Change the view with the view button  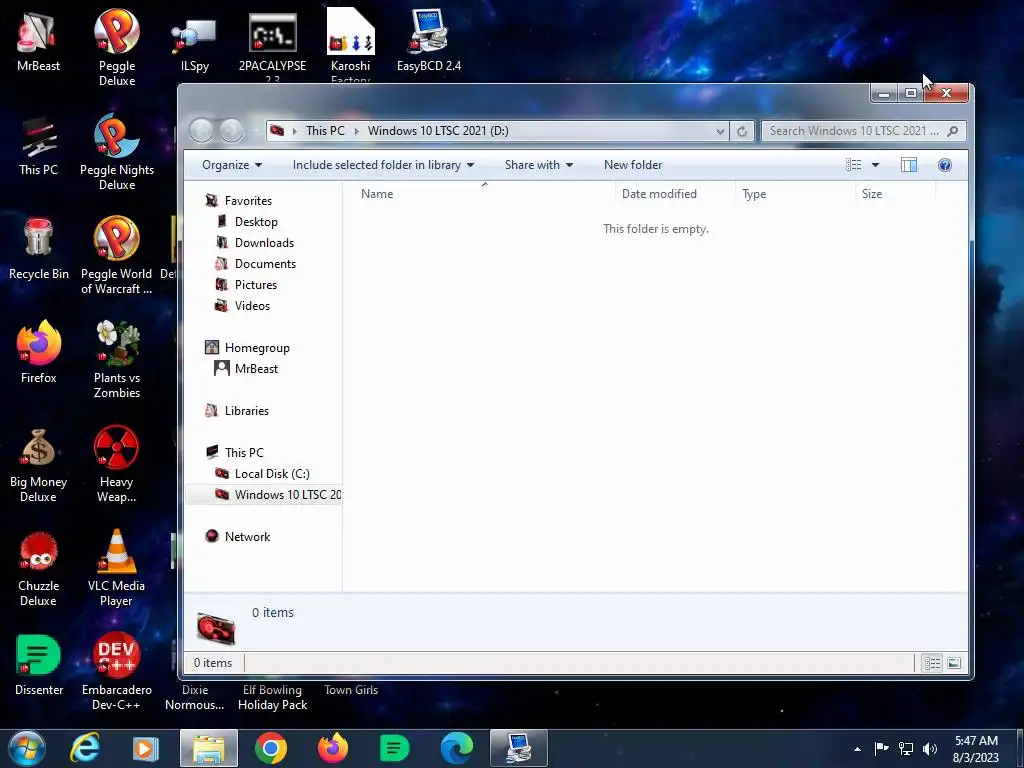854,165
